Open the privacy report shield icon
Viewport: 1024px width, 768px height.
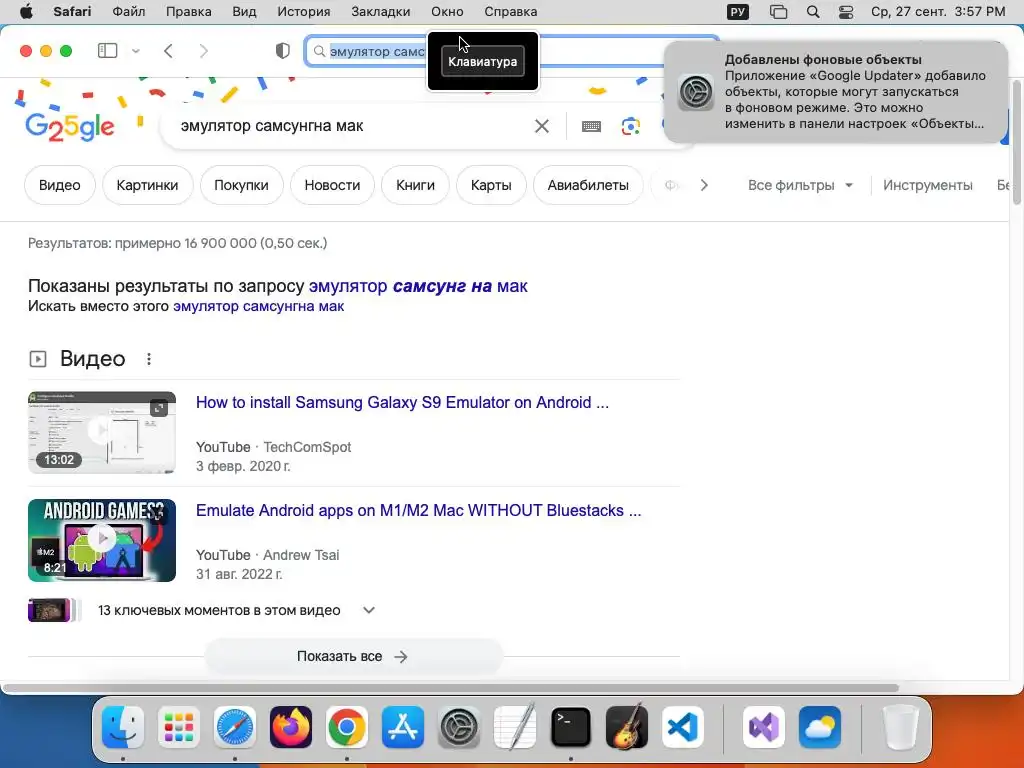[282, 51]
